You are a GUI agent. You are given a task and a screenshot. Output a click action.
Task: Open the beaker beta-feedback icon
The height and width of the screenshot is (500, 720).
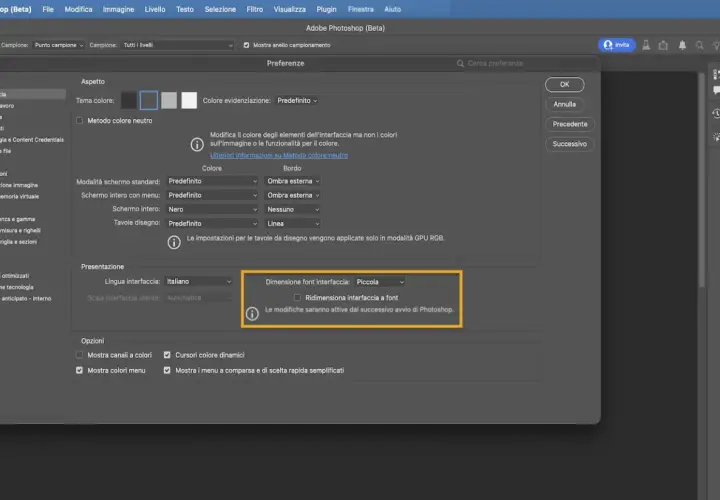pyautogui.click(x=646, y=45)
